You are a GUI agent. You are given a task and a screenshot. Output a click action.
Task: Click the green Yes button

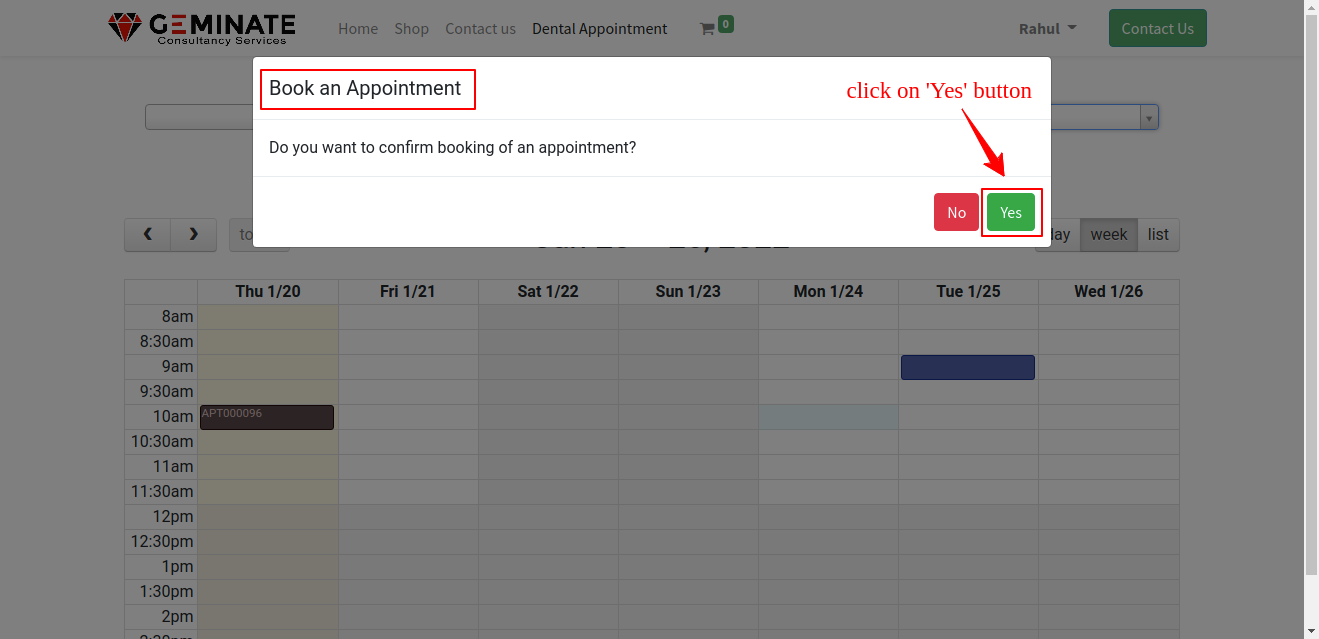click(1010, 212)
